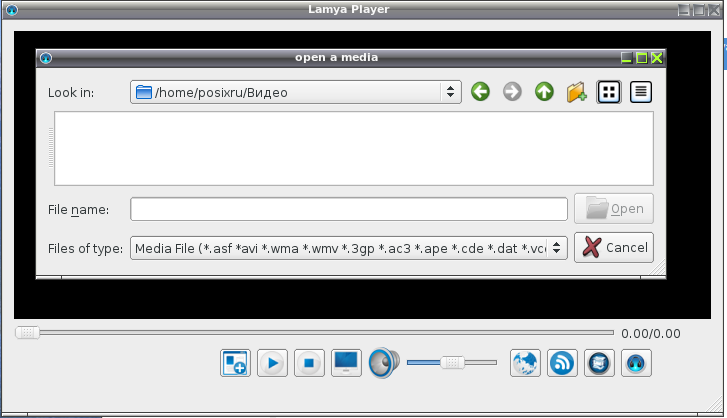Switch to icon list view
The width and height of the screenshot is (727, 418).
click(609, 92)
